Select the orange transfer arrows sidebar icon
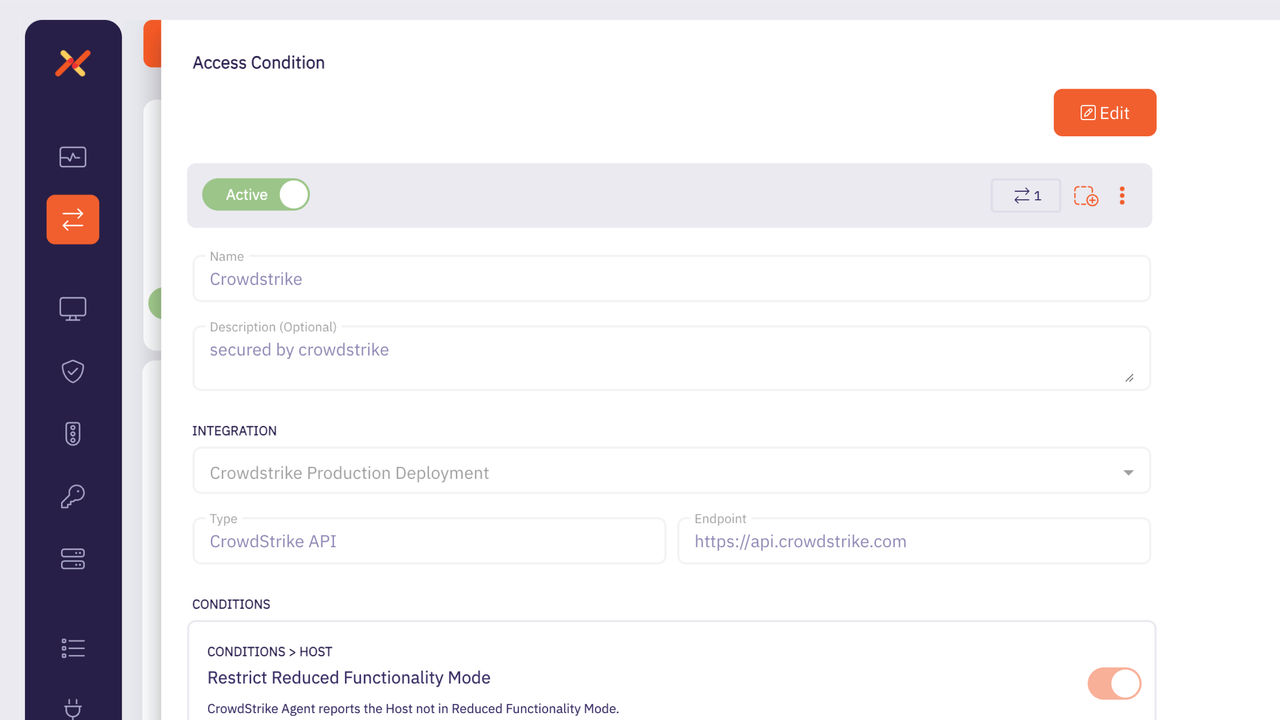 pyautogui.click(x=73, y=219)
